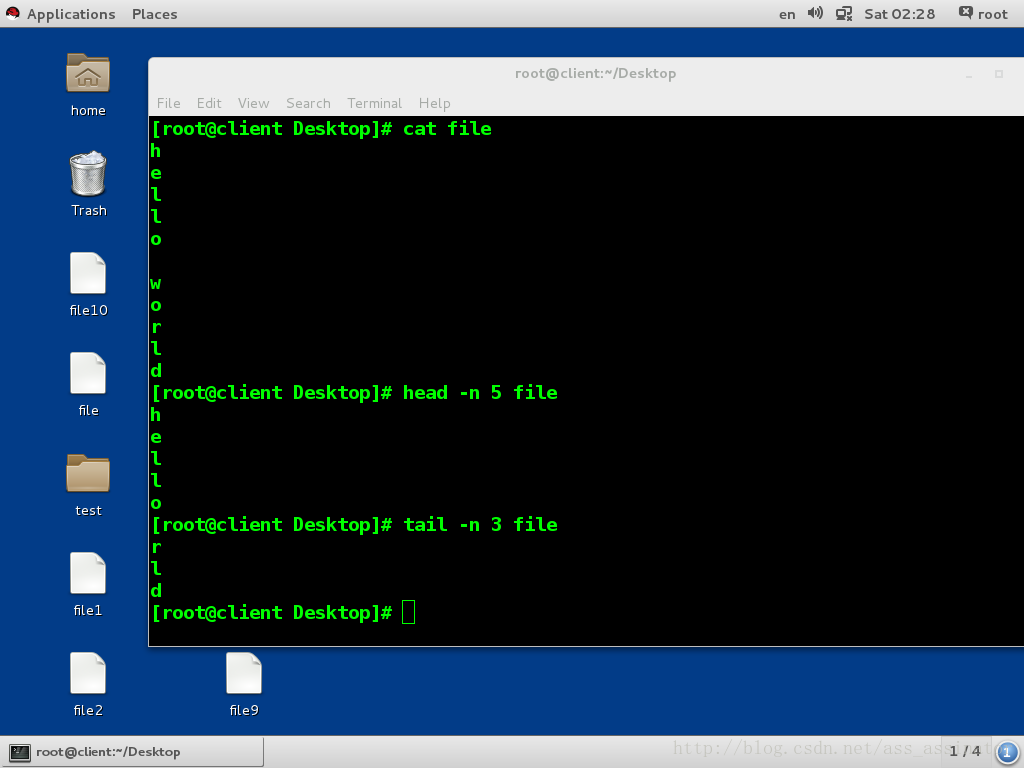Image resolution: width=1024 pixels, height=768 pixels.
Task: Open the volume speaker icon
Action: pos(815,14)
